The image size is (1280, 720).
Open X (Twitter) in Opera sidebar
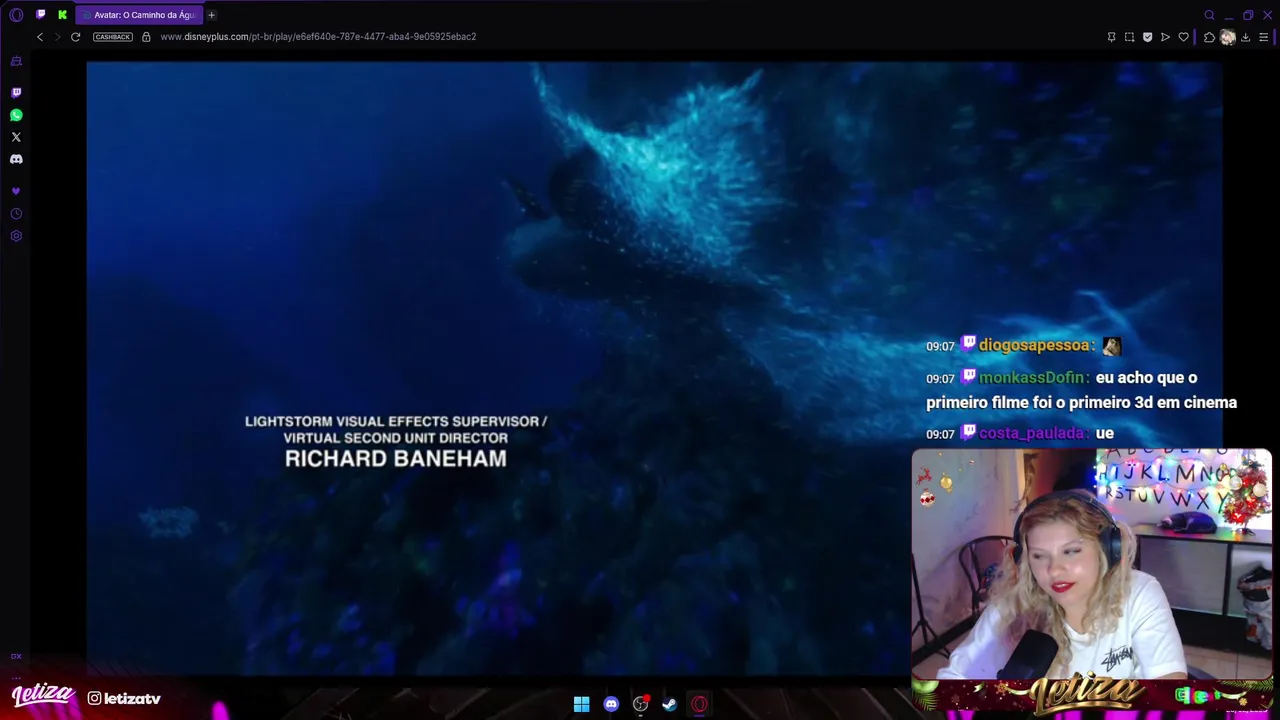tap(16, 137)
